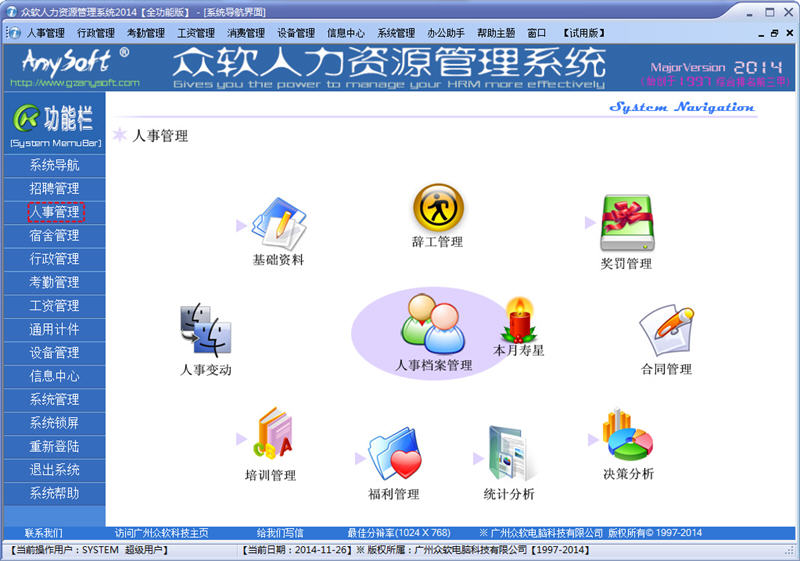
Task: Click the 最佳分辨率(1024 X 768) text
Action: (399, 533)
